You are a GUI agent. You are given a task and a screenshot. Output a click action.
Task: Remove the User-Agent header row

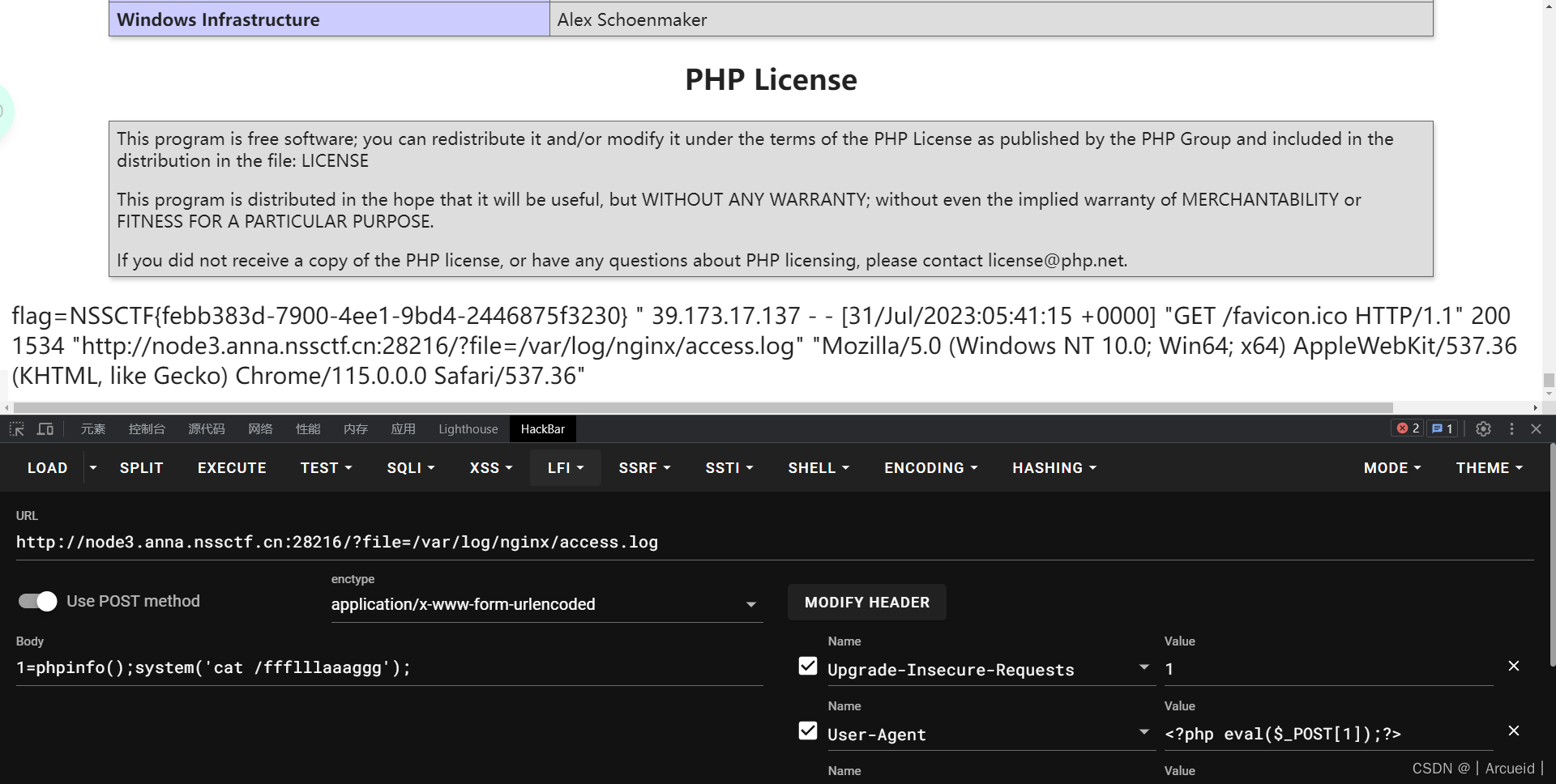(1513, 731)
